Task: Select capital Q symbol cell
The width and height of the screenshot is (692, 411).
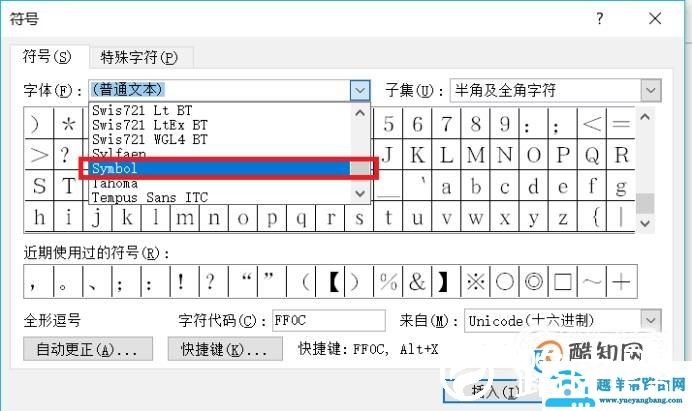Action: tap(592, 155)
